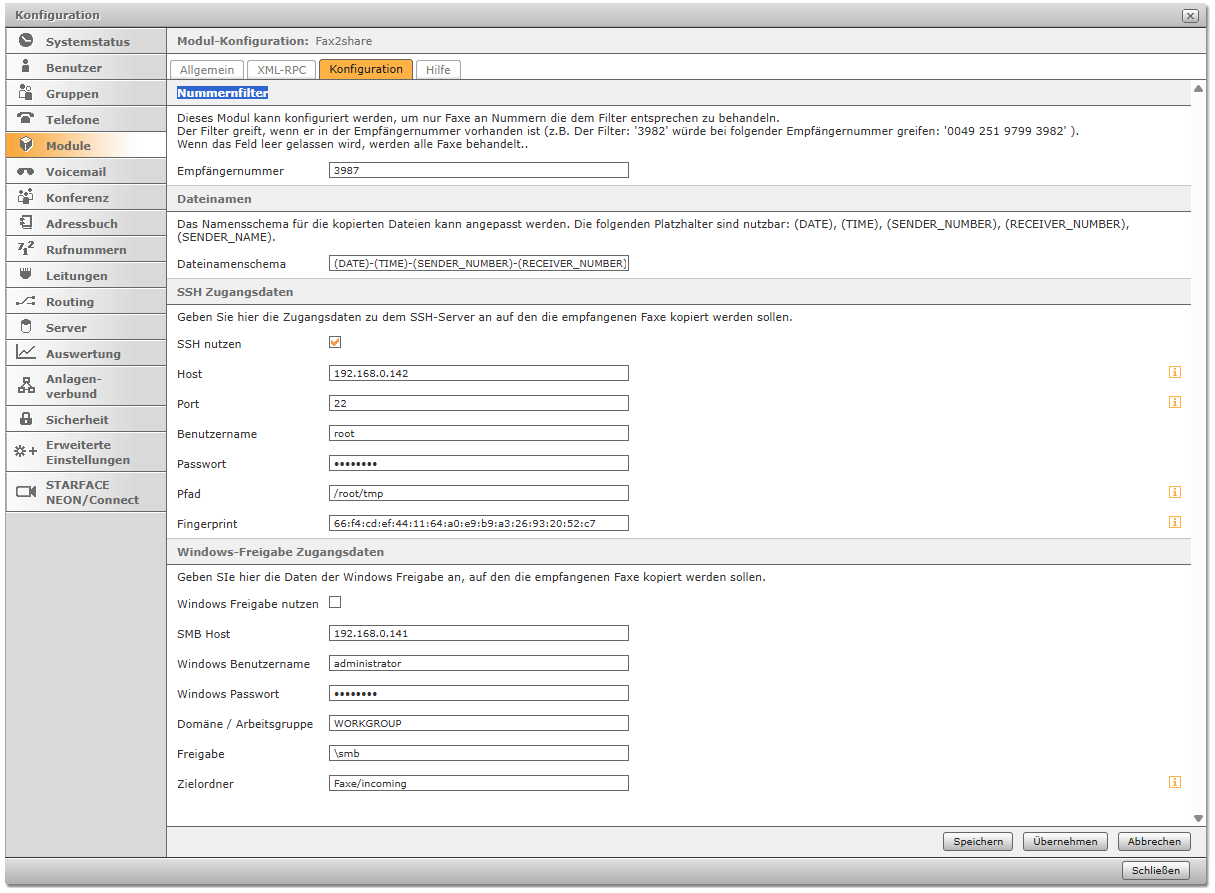Click the Abbrechen button
This screenshot has width=1215, height=893.
(1154, 842)
